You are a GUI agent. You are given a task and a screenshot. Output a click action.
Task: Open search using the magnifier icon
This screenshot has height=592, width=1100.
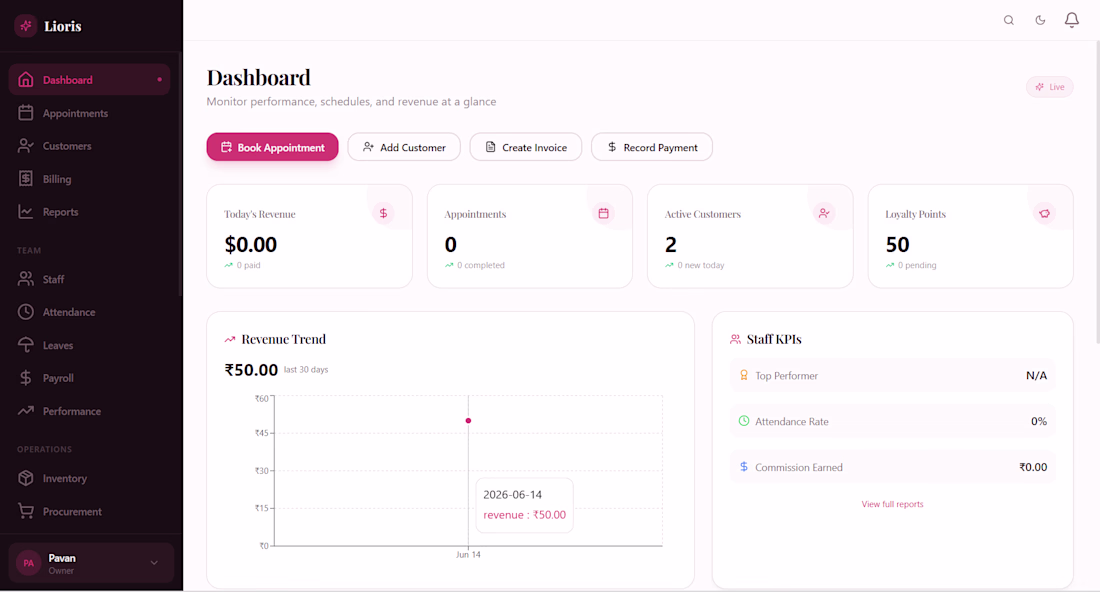click(1009, 20)
